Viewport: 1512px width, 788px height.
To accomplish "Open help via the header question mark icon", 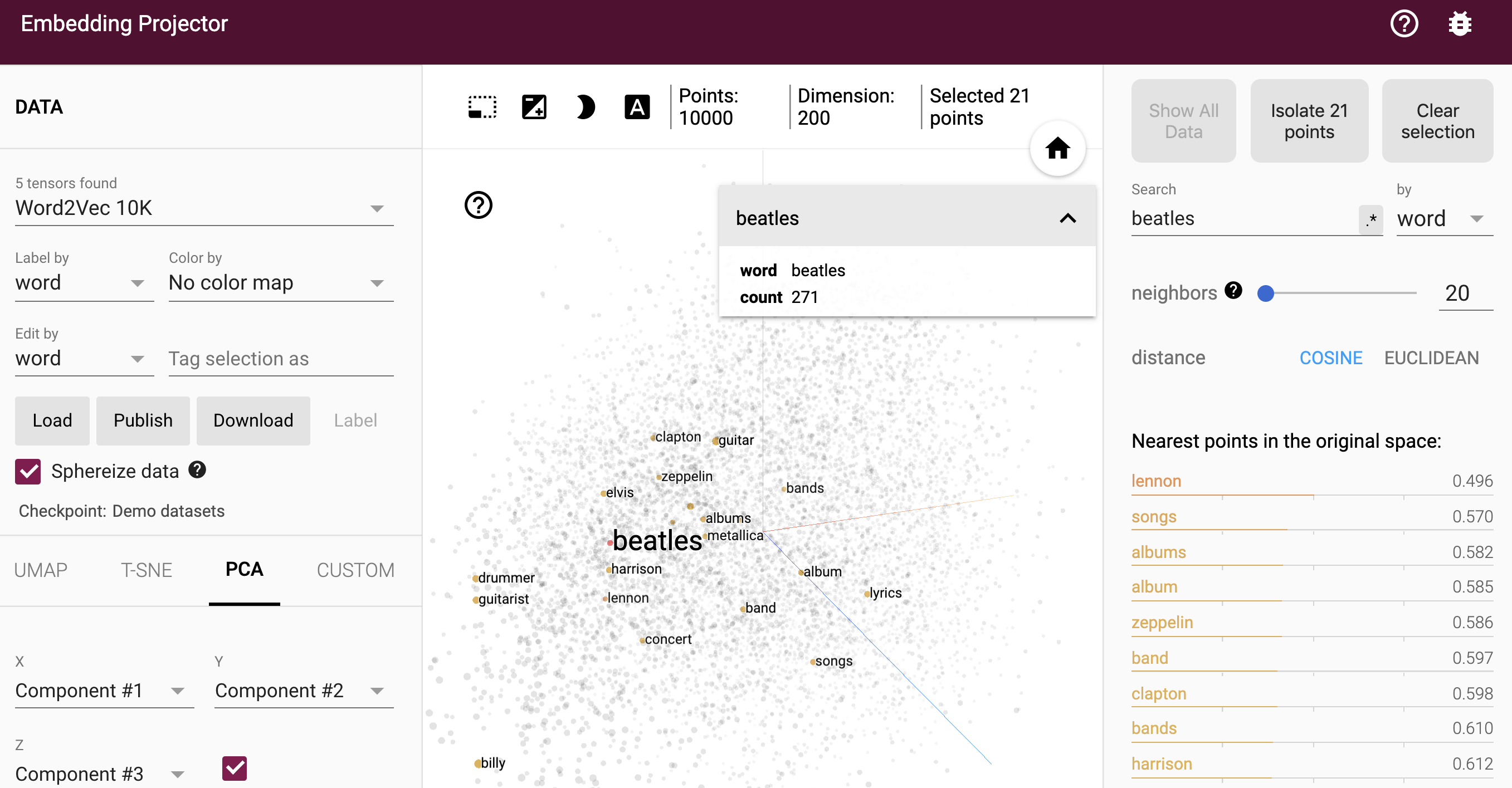I will pos(1404,24).
